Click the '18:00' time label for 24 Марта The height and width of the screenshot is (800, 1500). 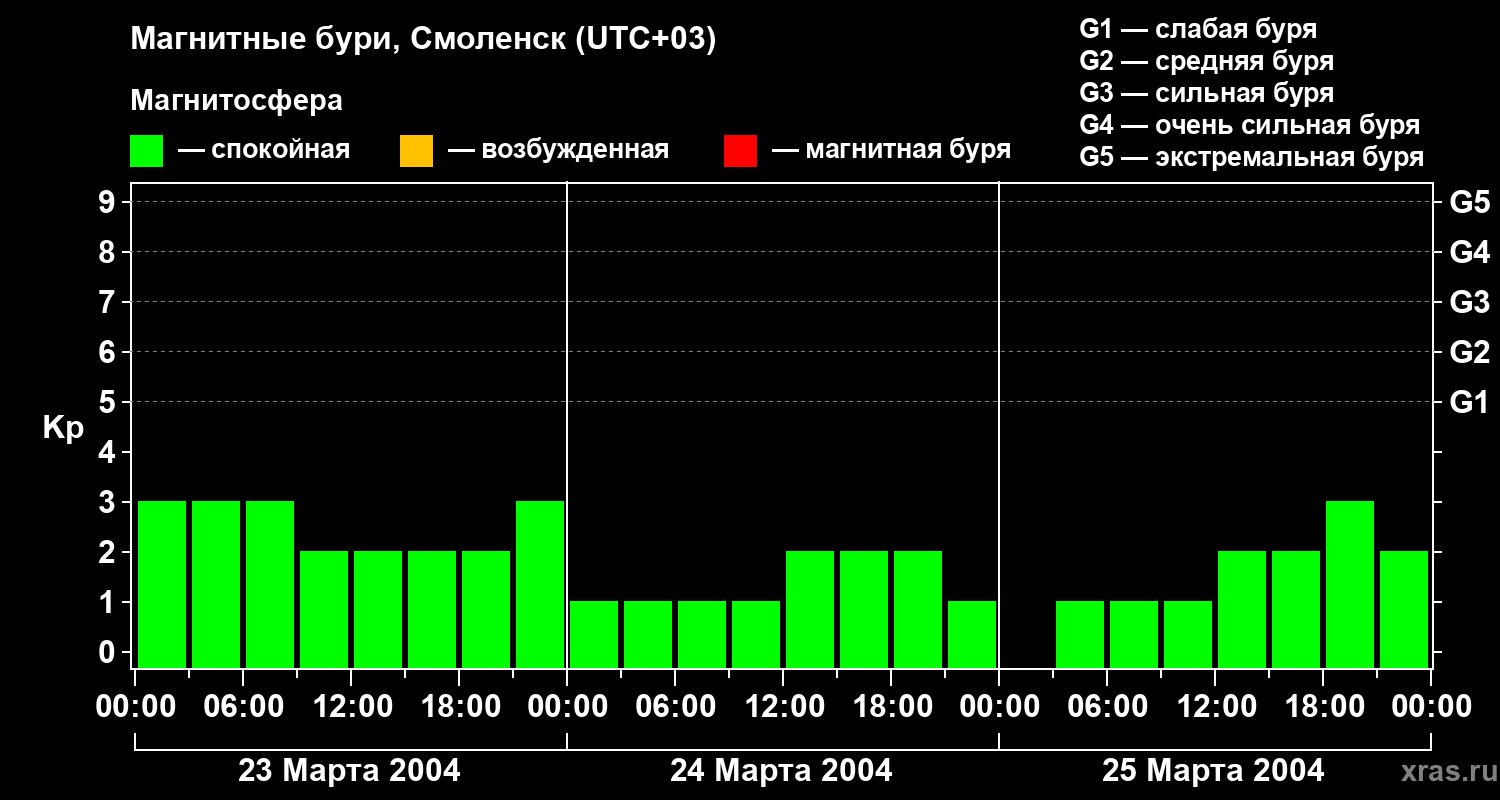pyautogui.click(x=891, y=706)
